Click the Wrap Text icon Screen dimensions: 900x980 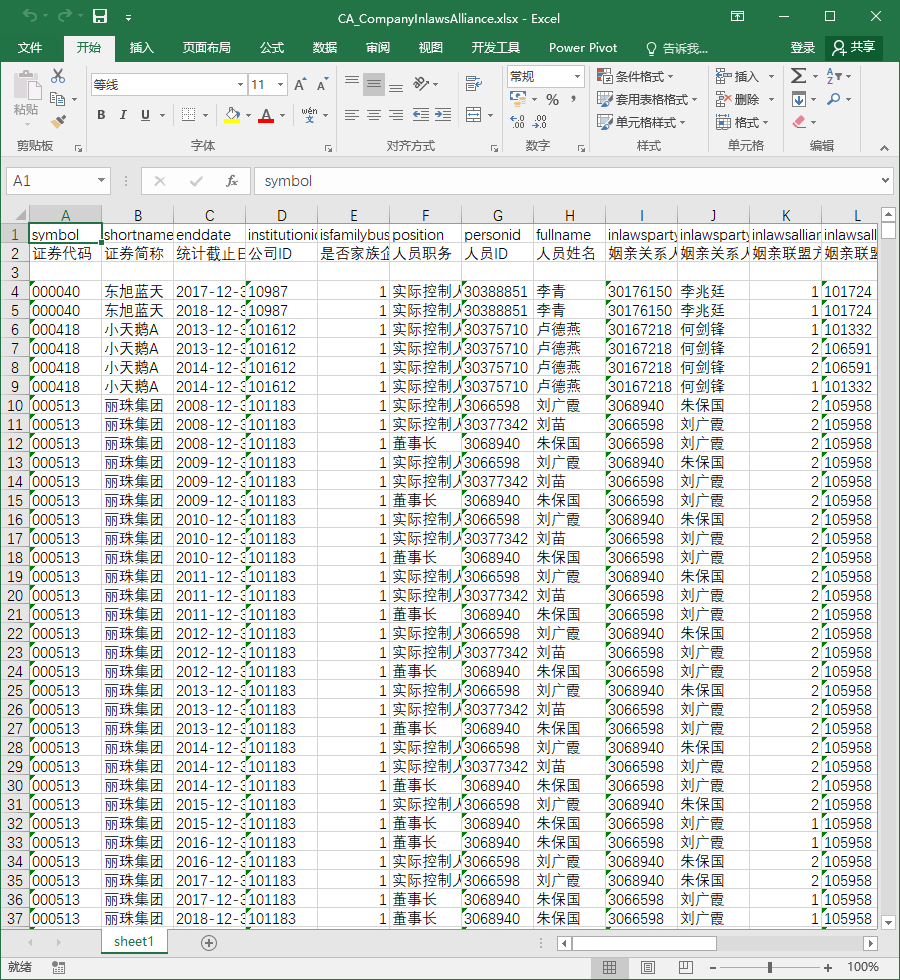coord(474,84)
